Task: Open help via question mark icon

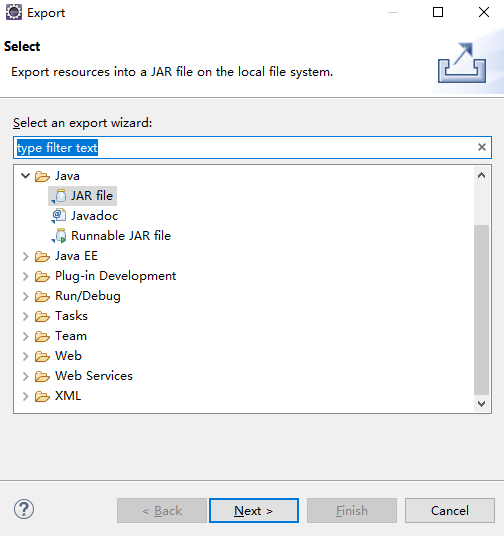Action: [x=24, y=509]
